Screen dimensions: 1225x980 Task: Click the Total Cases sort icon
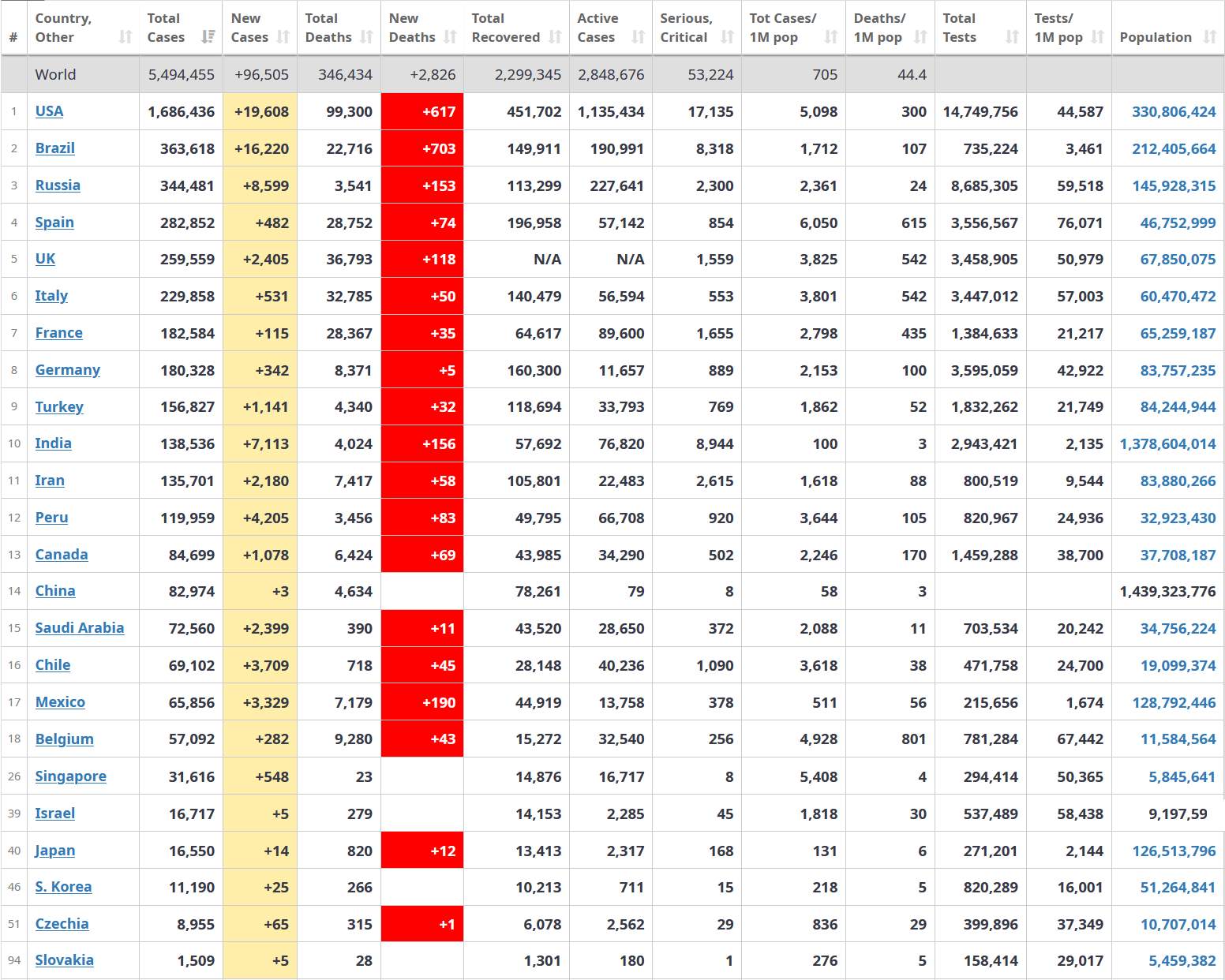208,37
